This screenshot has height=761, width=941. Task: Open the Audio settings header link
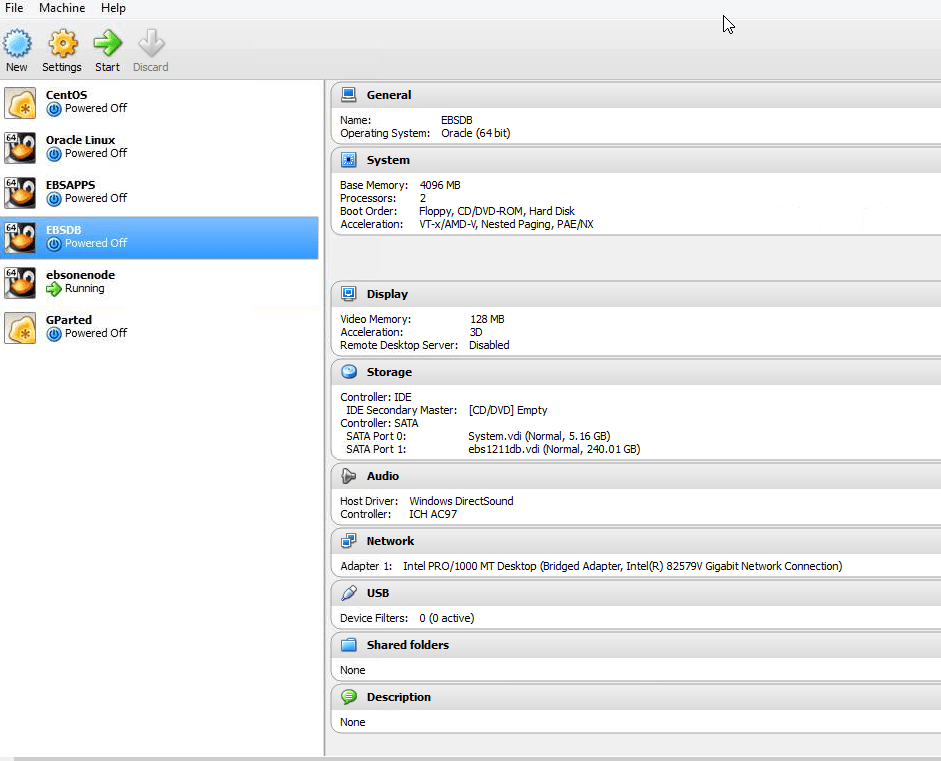tap(383, 476)
